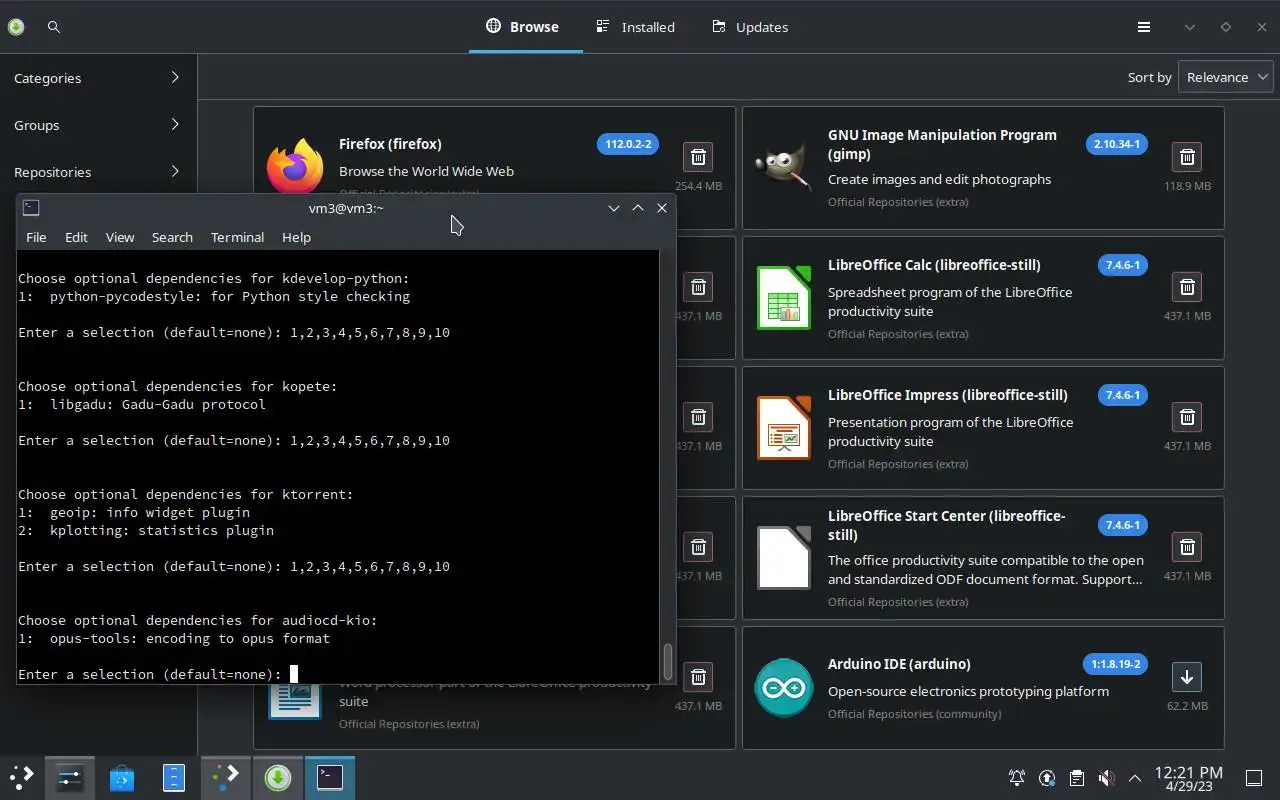Click the LibreOffice Start Center document icon
This screenshot has height=800, width=1280.
click(783, 558)
